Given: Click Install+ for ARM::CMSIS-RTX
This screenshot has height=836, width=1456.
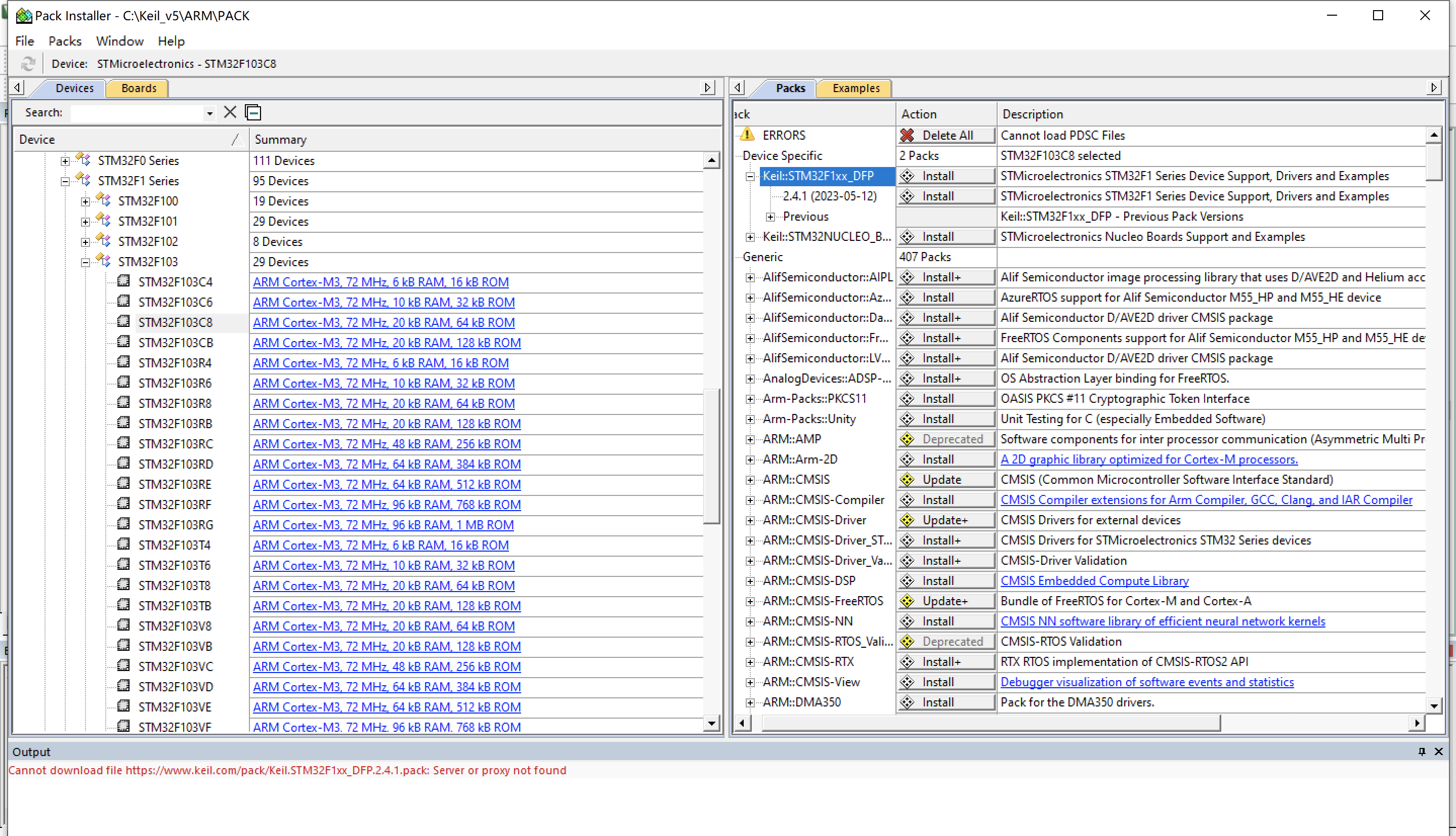Looking at the screenshot, I should point(946,662).
